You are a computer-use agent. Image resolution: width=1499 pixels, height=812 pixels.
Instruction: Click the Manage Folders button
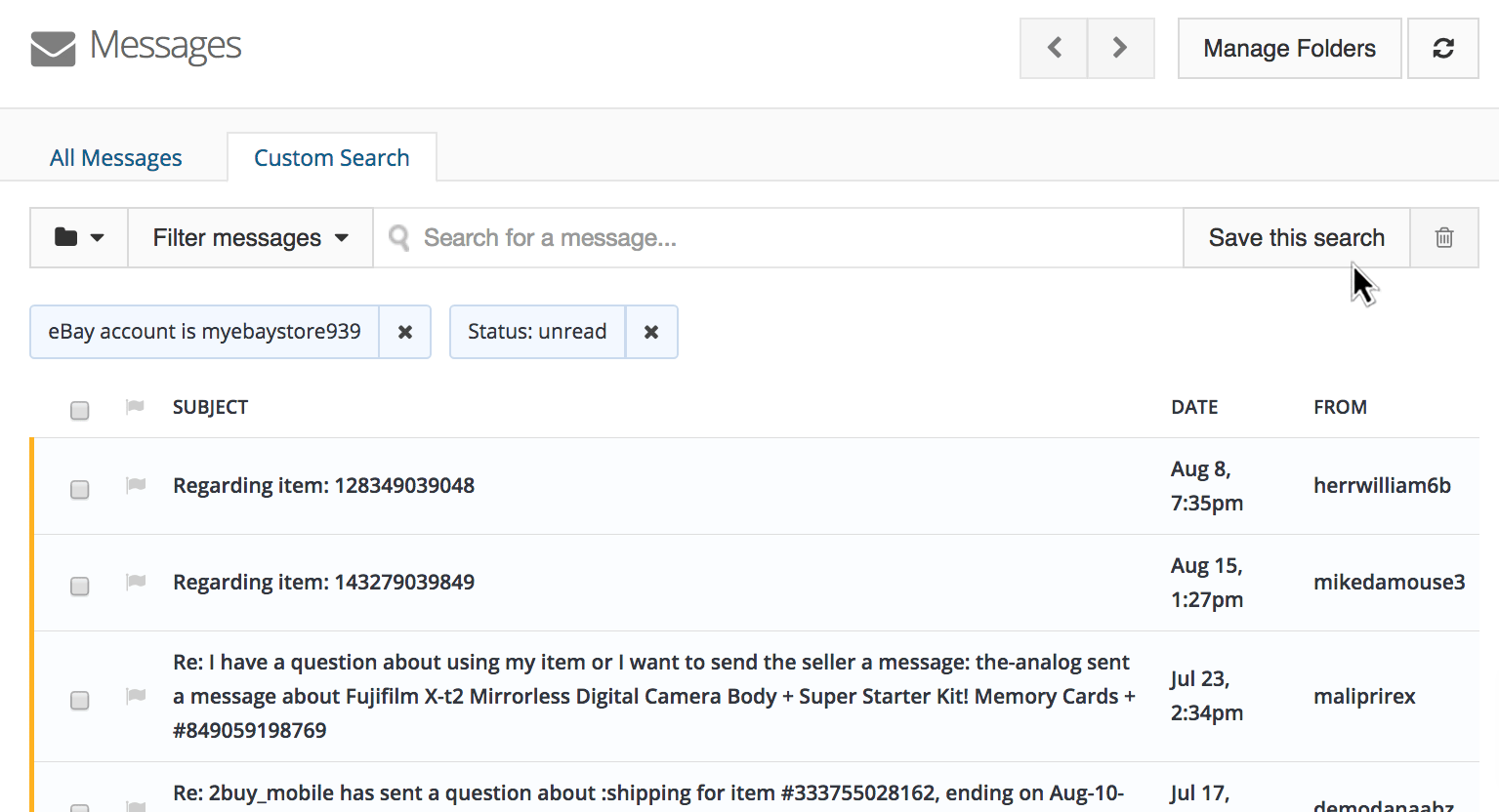click(1288, 48)
